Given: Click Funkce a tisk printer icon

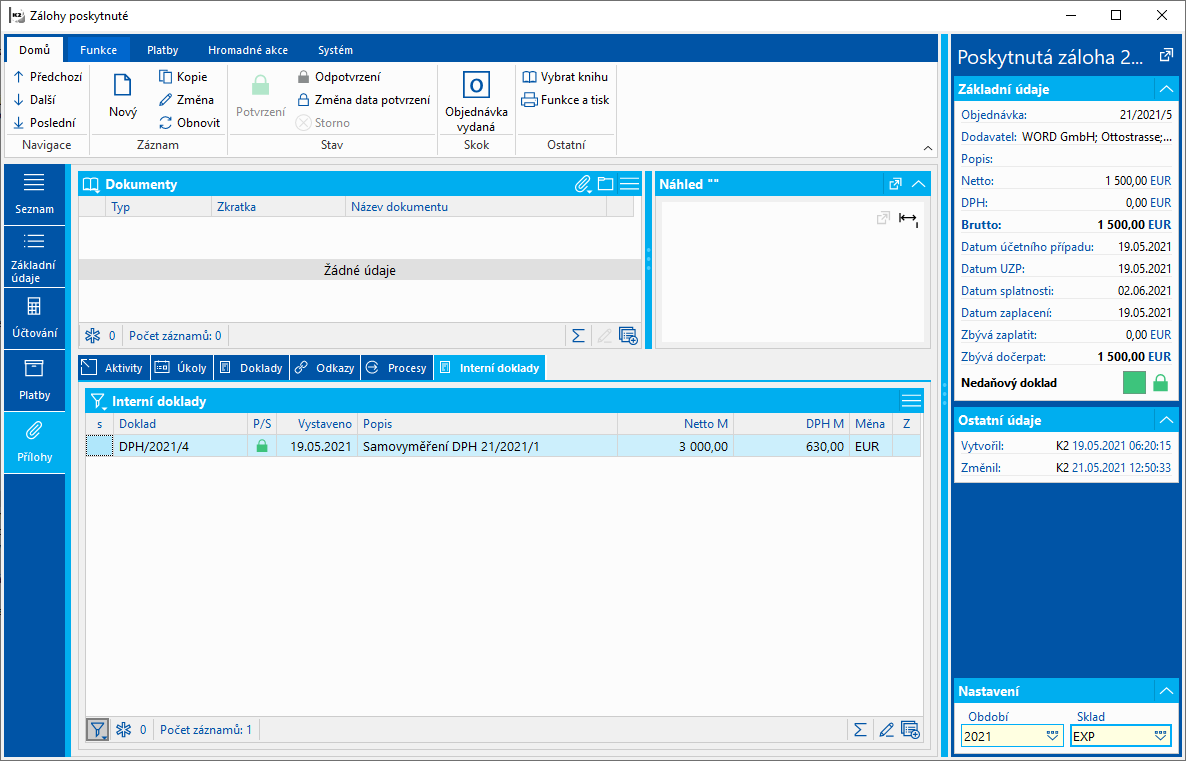Looking at the screenshot, I should coord(530,100).
